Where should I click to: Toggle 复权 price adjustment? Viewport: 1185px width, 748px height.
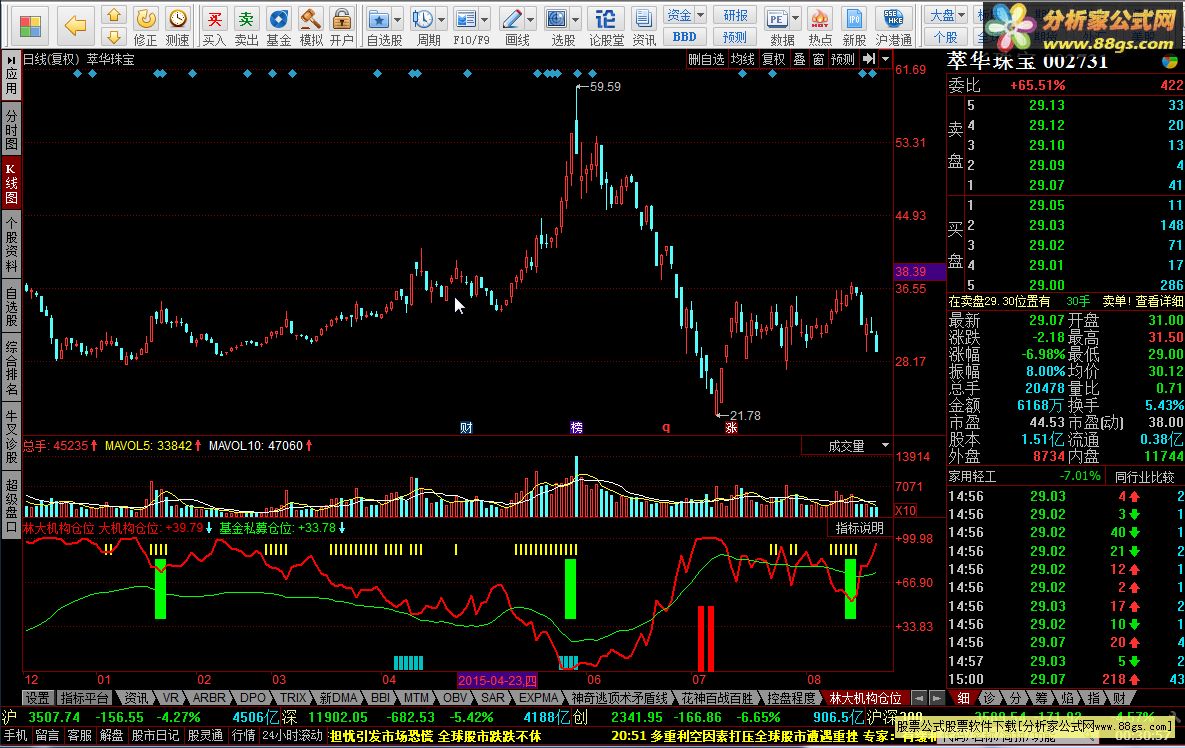click(x=773, y=59)
